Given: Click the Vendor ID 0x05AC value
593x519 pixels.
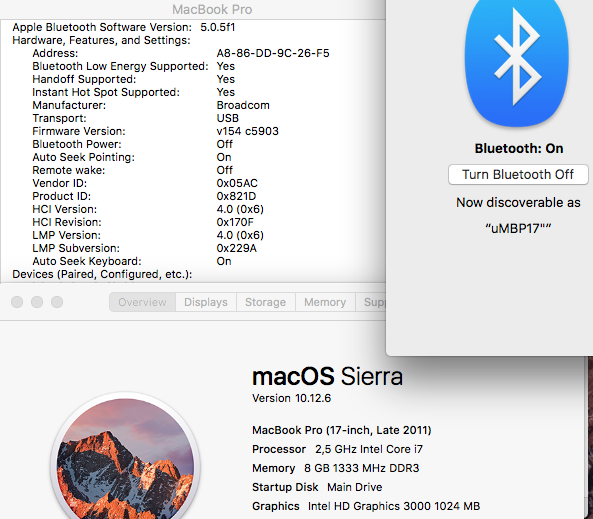Looking at the screenshot, I should [237, 183].
